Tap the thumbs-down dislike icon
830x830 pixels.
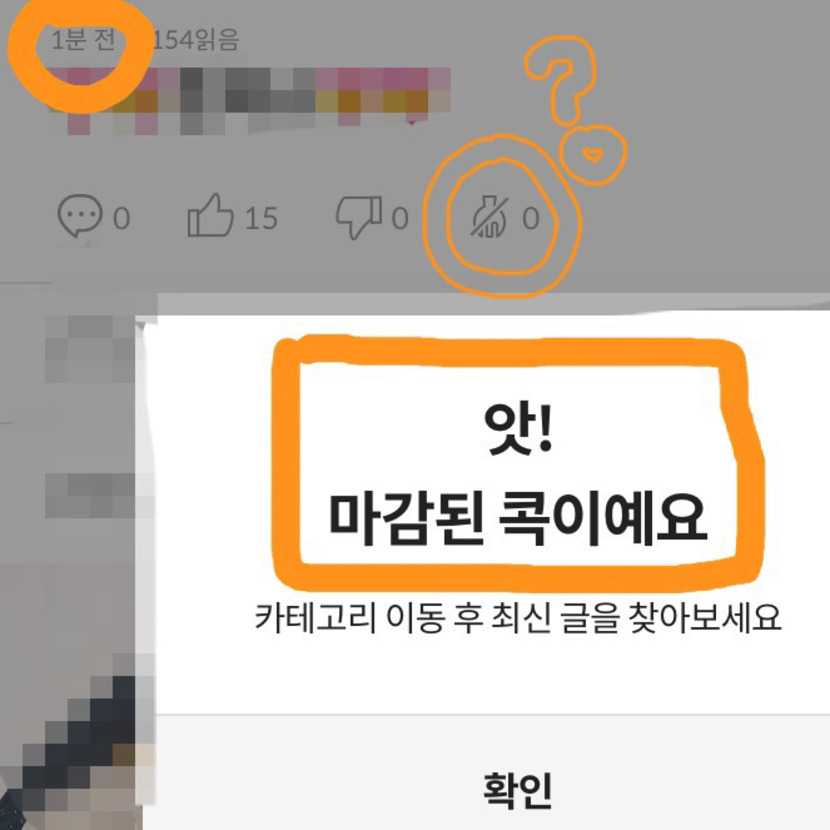[359, 217]
